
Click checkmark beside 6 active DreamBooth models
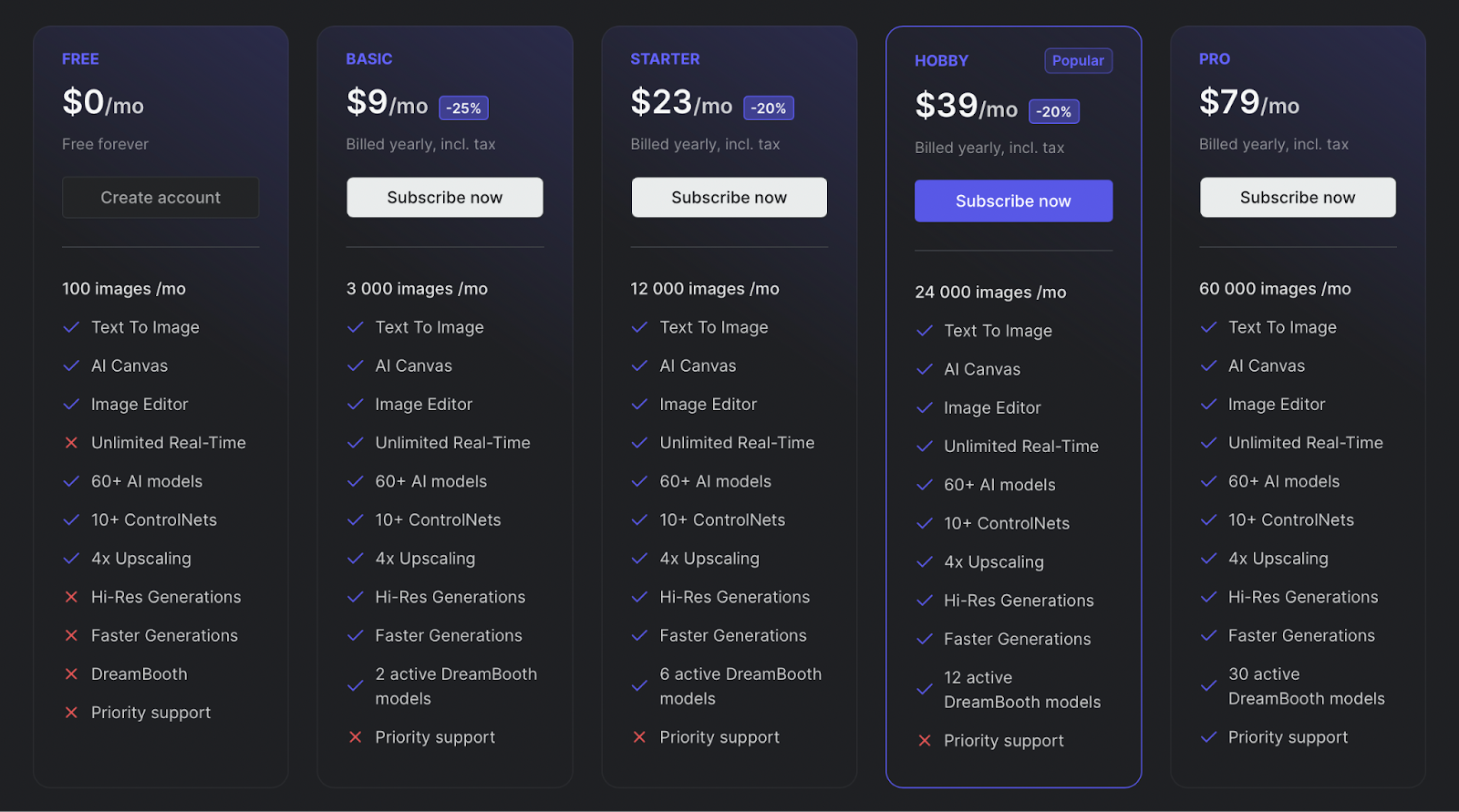(640, 686)
